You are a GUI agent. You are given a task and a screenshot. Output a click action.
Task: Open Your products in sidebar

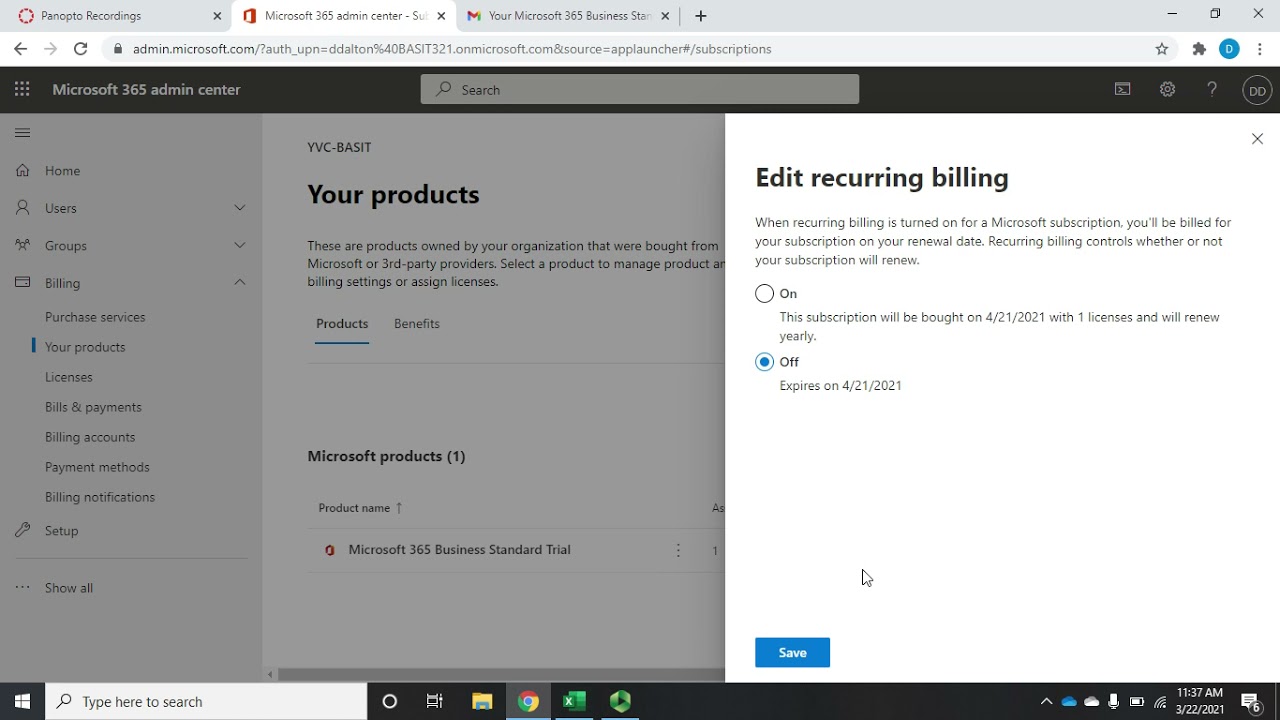(85, 347)
